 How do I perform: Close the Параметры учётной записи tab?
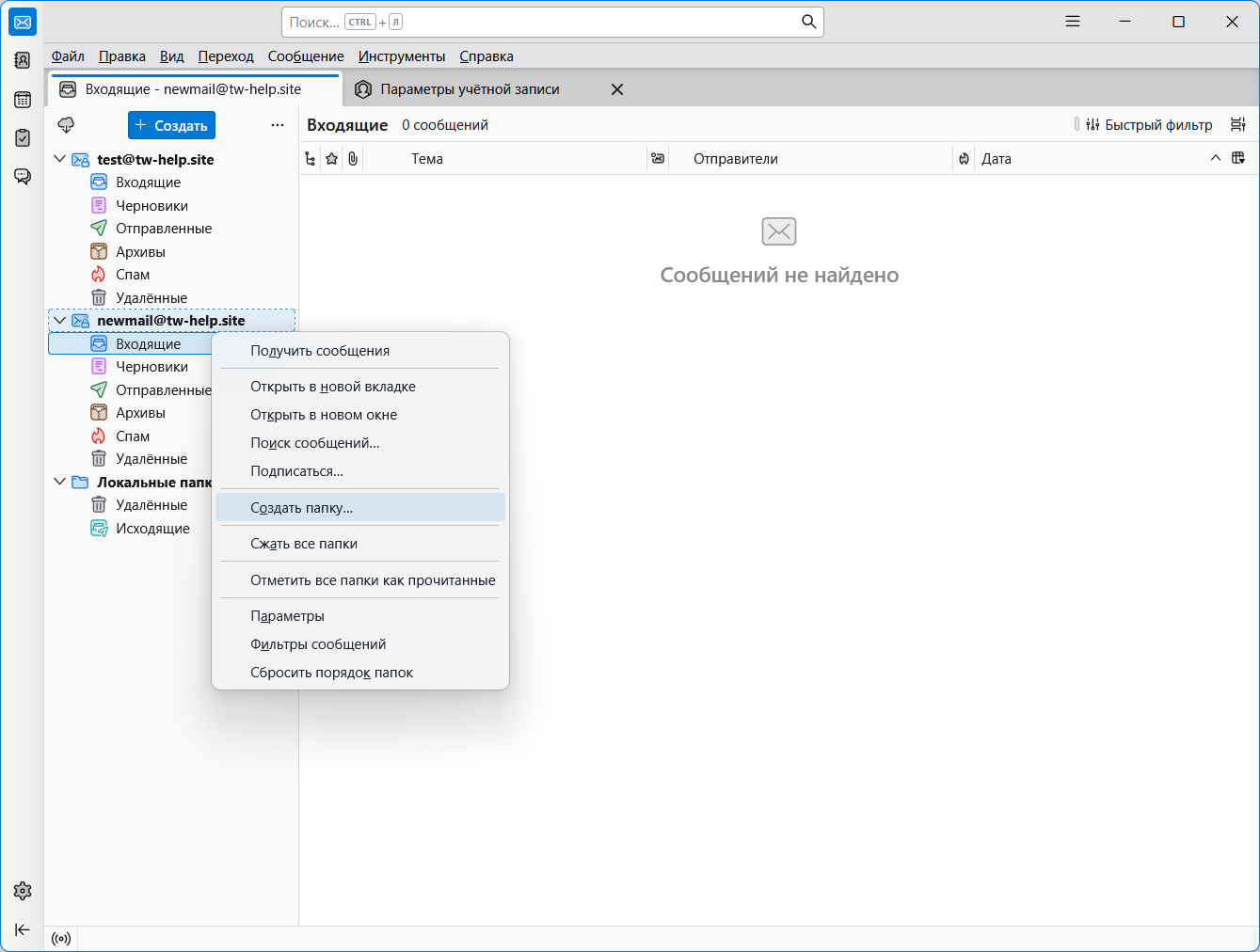point(617,89)
